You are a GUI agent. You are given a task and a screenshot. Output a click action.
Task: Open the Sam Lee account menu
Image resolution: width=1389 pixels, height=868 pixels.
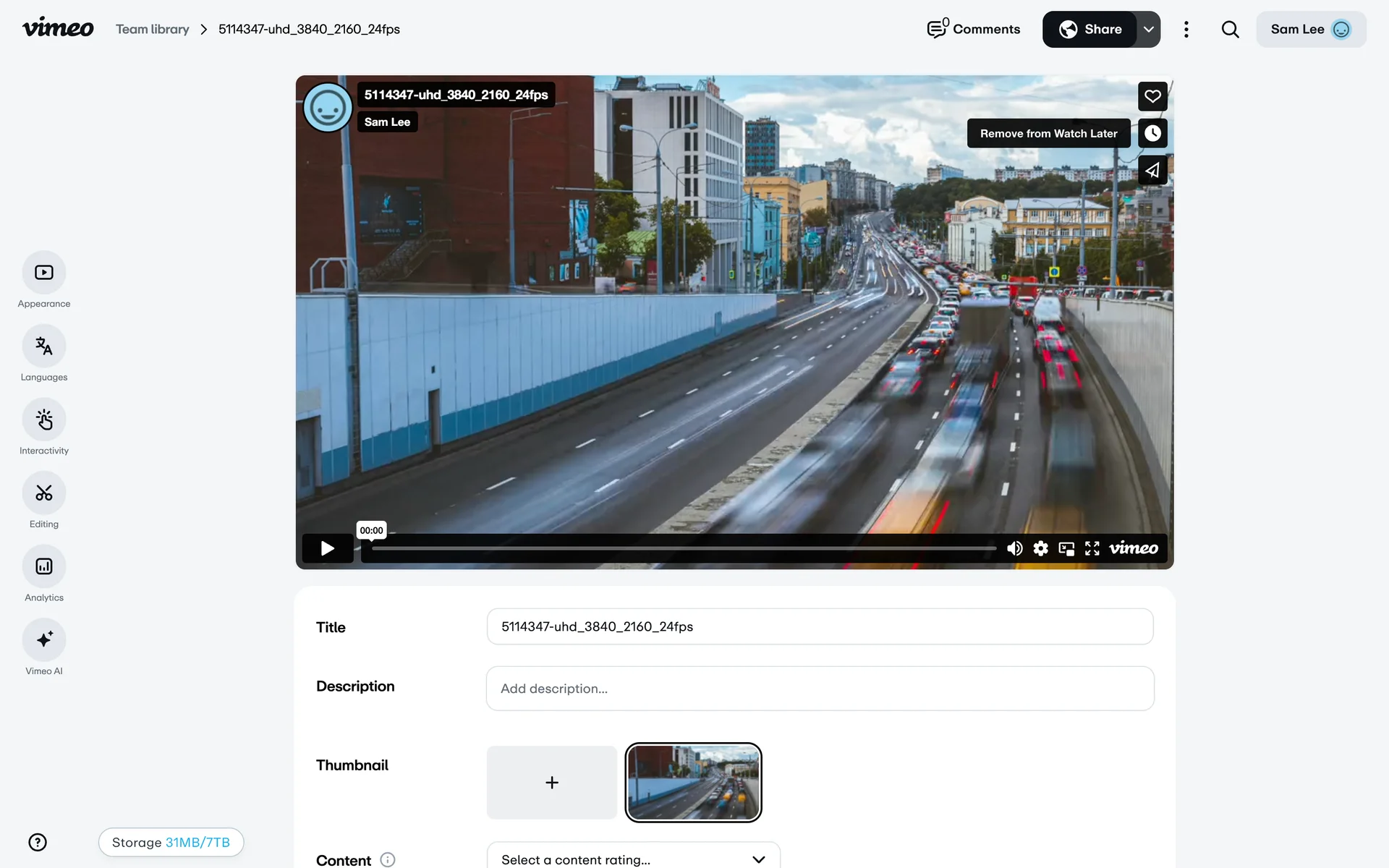coord(1310,30)
